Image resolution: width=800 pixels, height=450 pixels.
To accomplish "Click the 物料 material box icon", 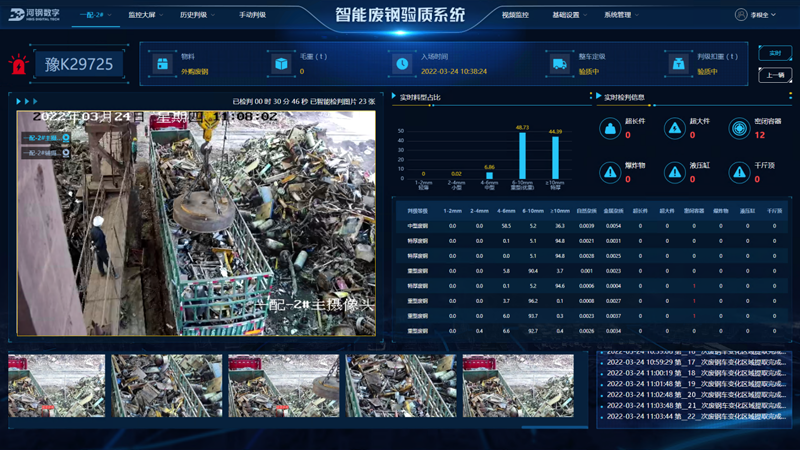I will (x=162, y=64).
